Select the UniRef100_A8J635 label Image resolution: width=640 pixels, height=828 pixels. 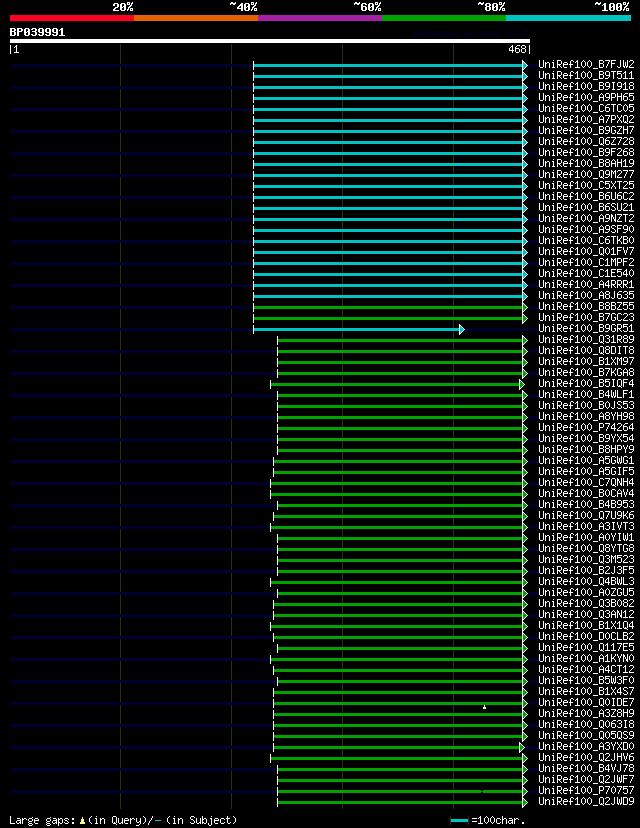pyautogui.click(x=586, y=296)
